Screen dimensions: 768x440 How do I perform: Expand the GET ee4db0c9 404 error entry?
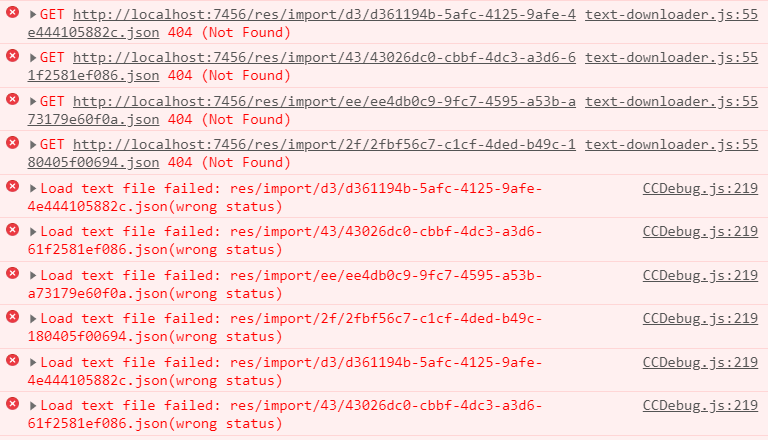33,101
